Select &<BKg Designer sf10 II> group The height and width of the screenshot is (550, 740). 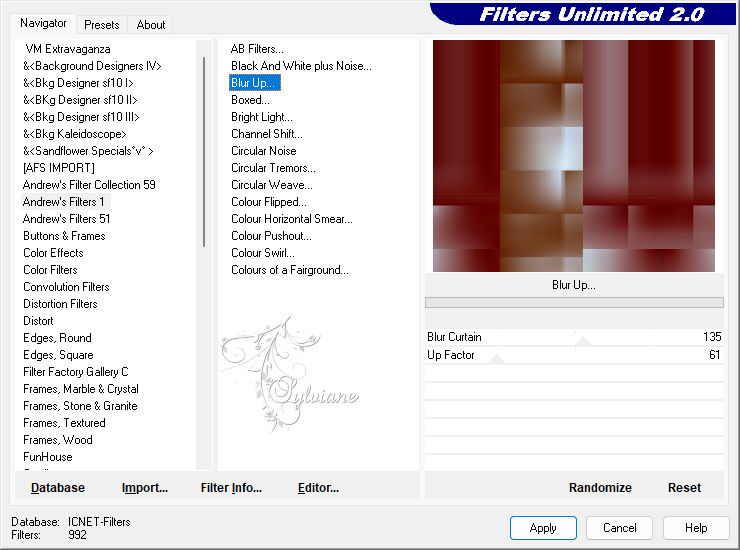(80, 100)
